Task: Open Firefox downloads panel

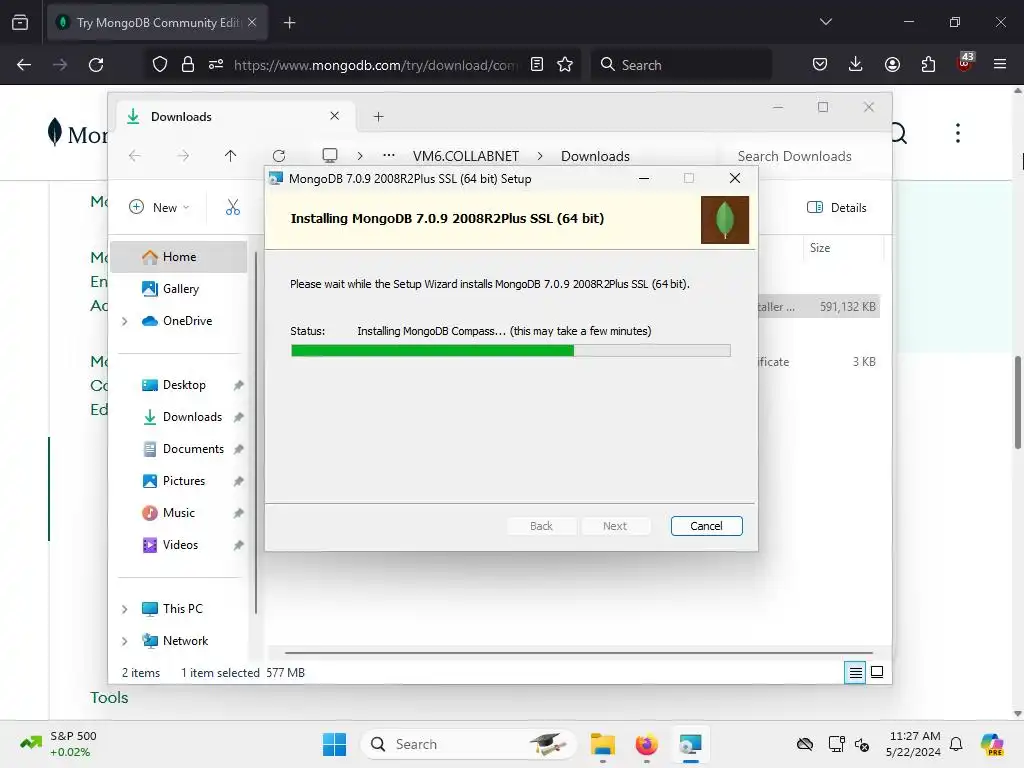Action: pos(856,65)
